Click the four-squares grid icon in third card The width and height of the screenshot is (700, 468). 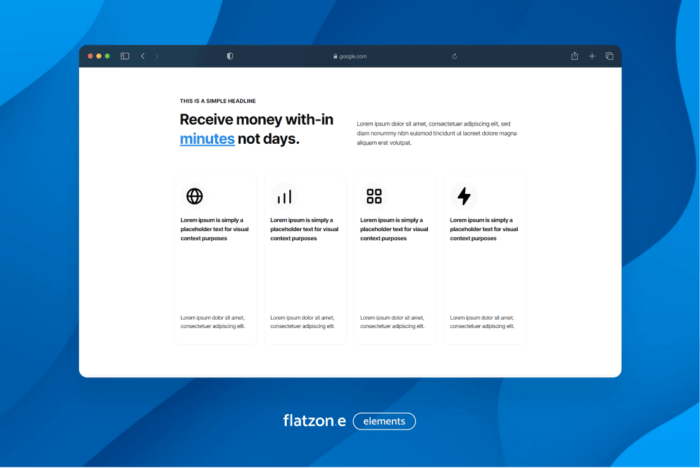coord(374,196)
